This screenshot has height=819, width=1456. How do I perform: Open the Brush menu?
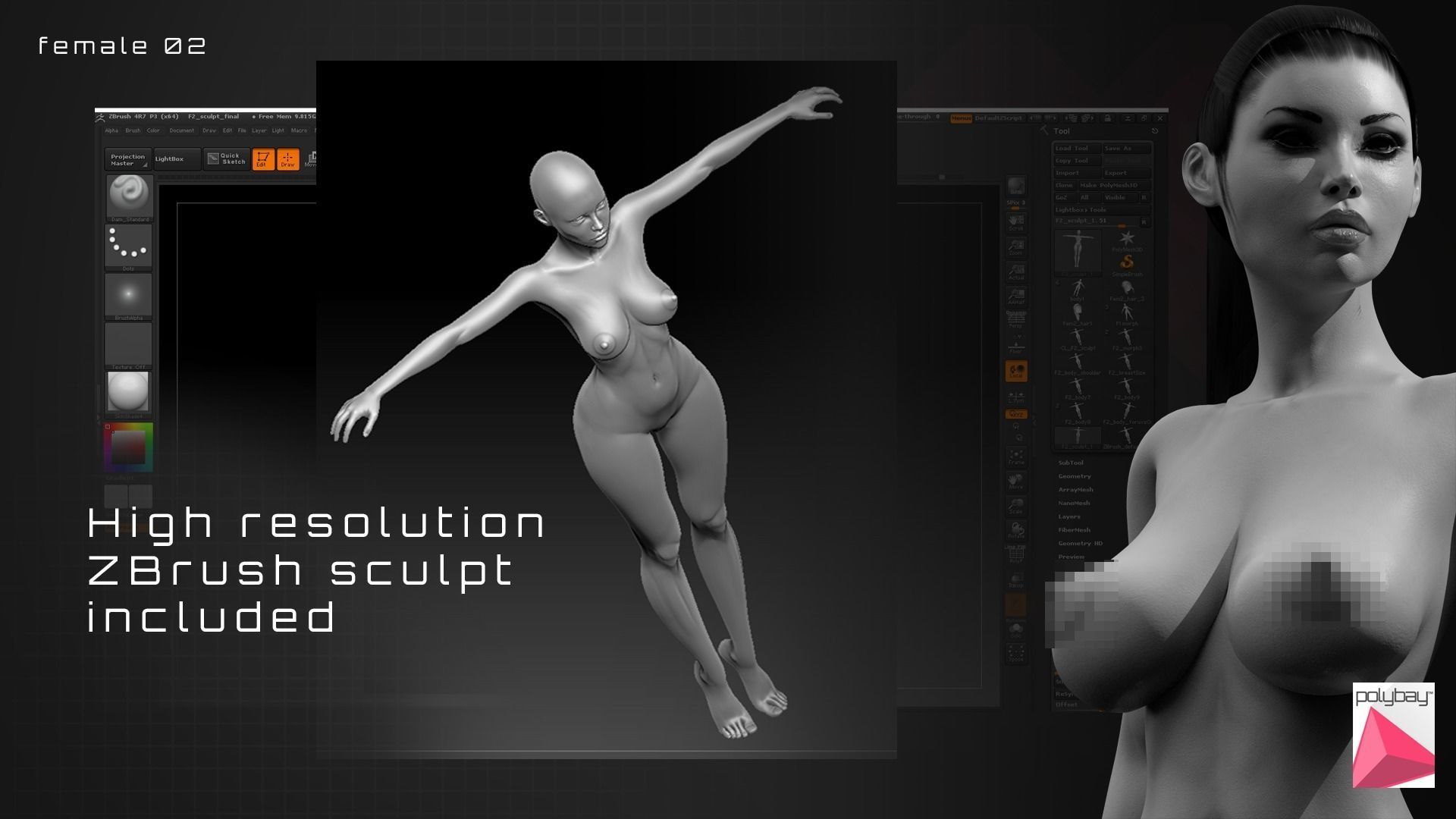tap(133, 130)
